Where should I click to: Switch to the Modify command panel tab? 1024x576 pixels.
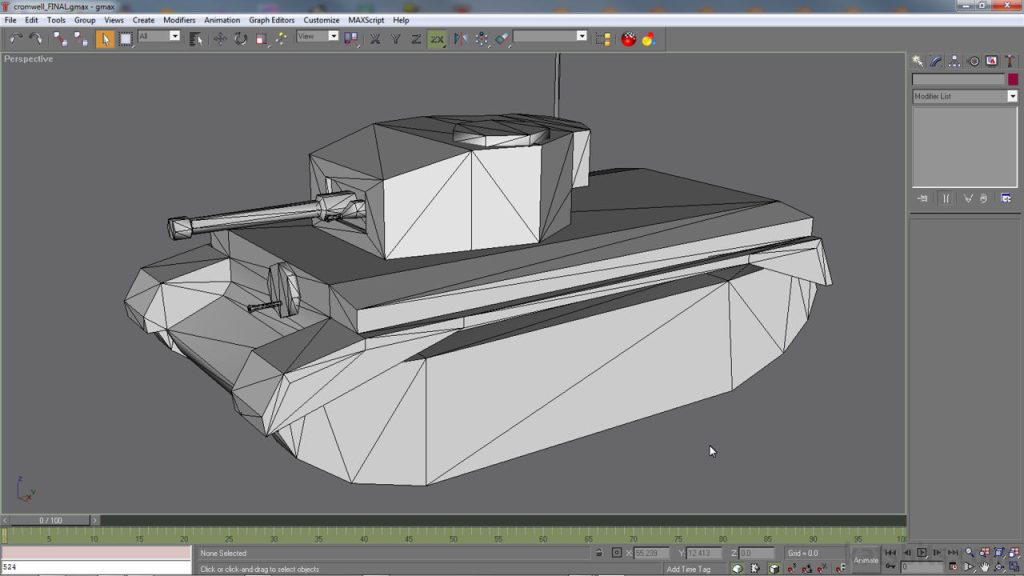point(937,60)
